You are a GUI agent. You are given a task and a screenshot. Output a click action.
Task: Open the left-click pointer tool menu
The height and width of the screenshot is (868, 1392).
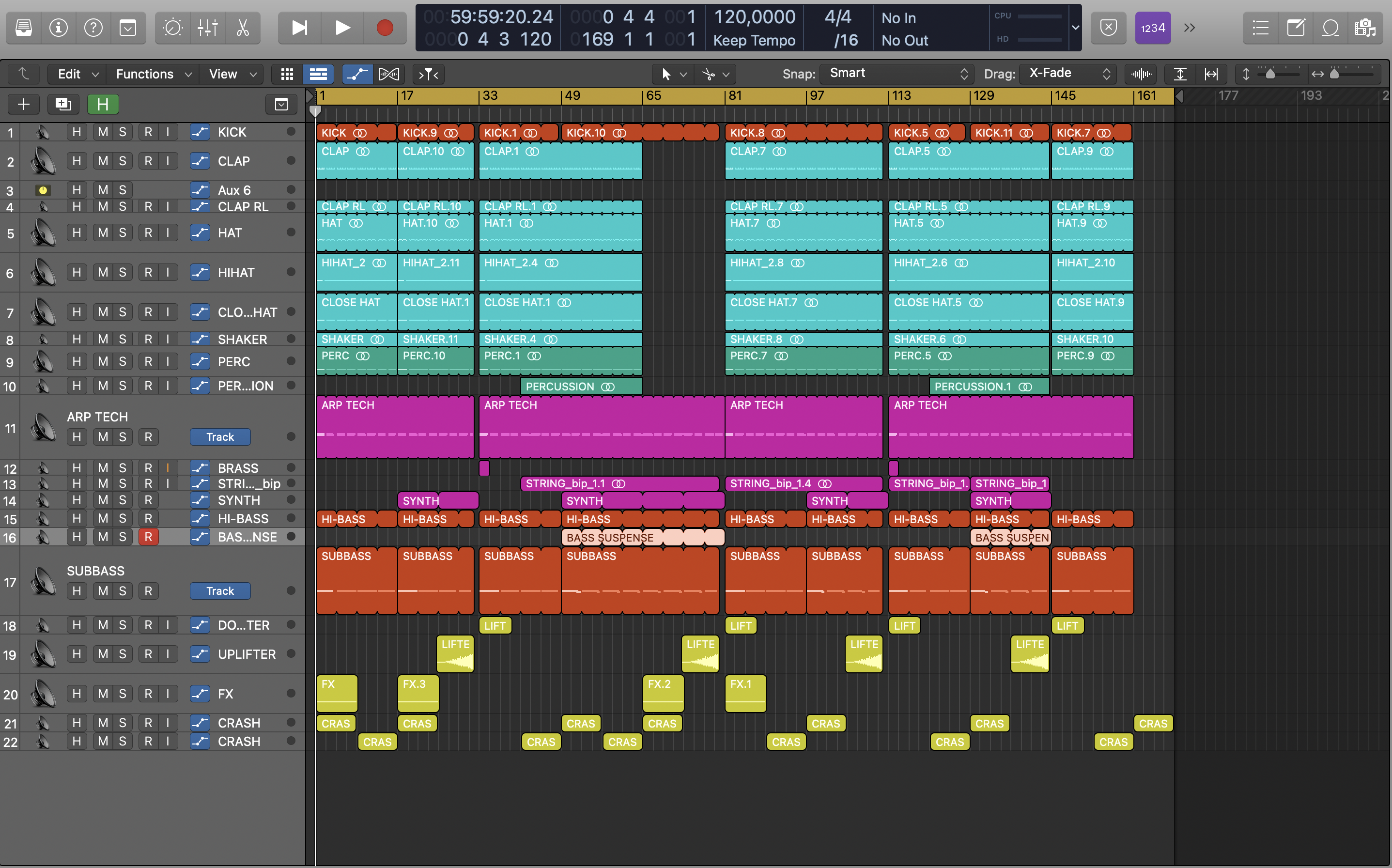tap(673, 74)
